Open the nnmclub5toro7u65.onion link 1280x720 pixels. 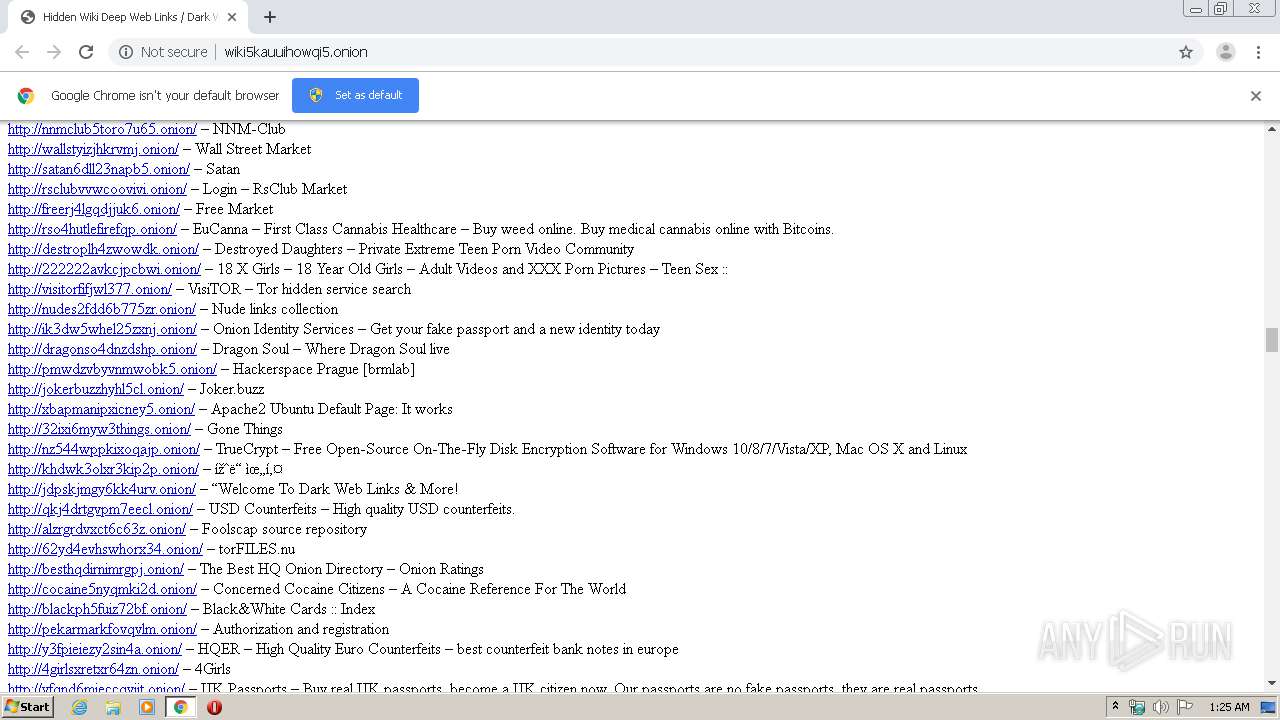tap(102, 129)
